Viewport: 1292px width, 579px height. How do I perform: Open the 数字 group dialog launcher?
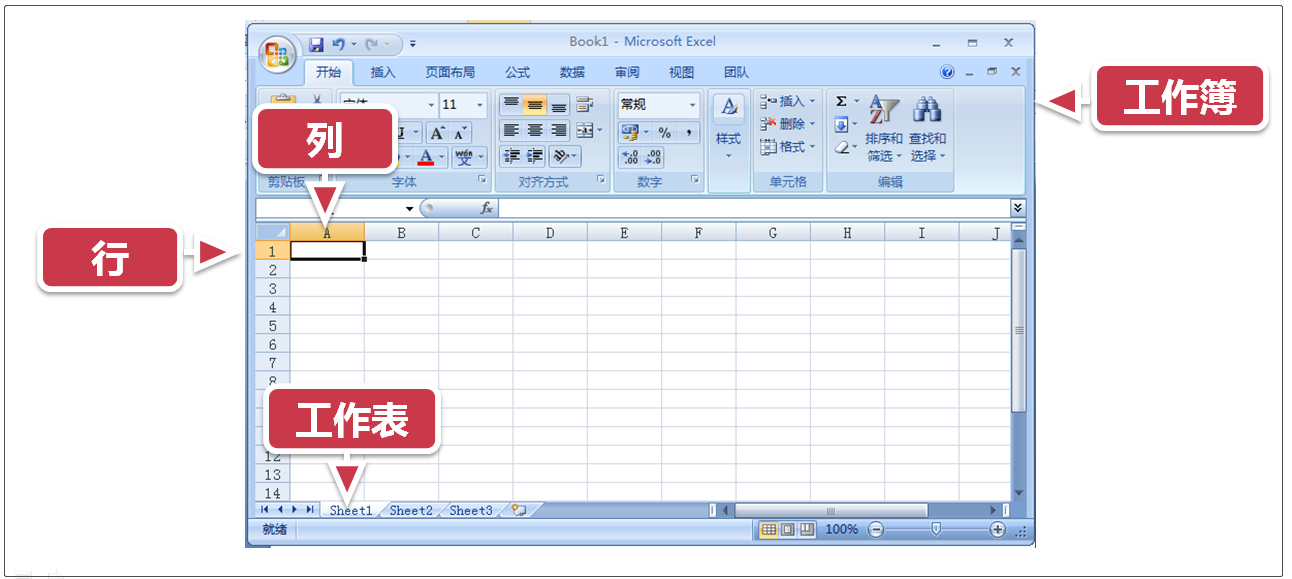click(694, 180)
